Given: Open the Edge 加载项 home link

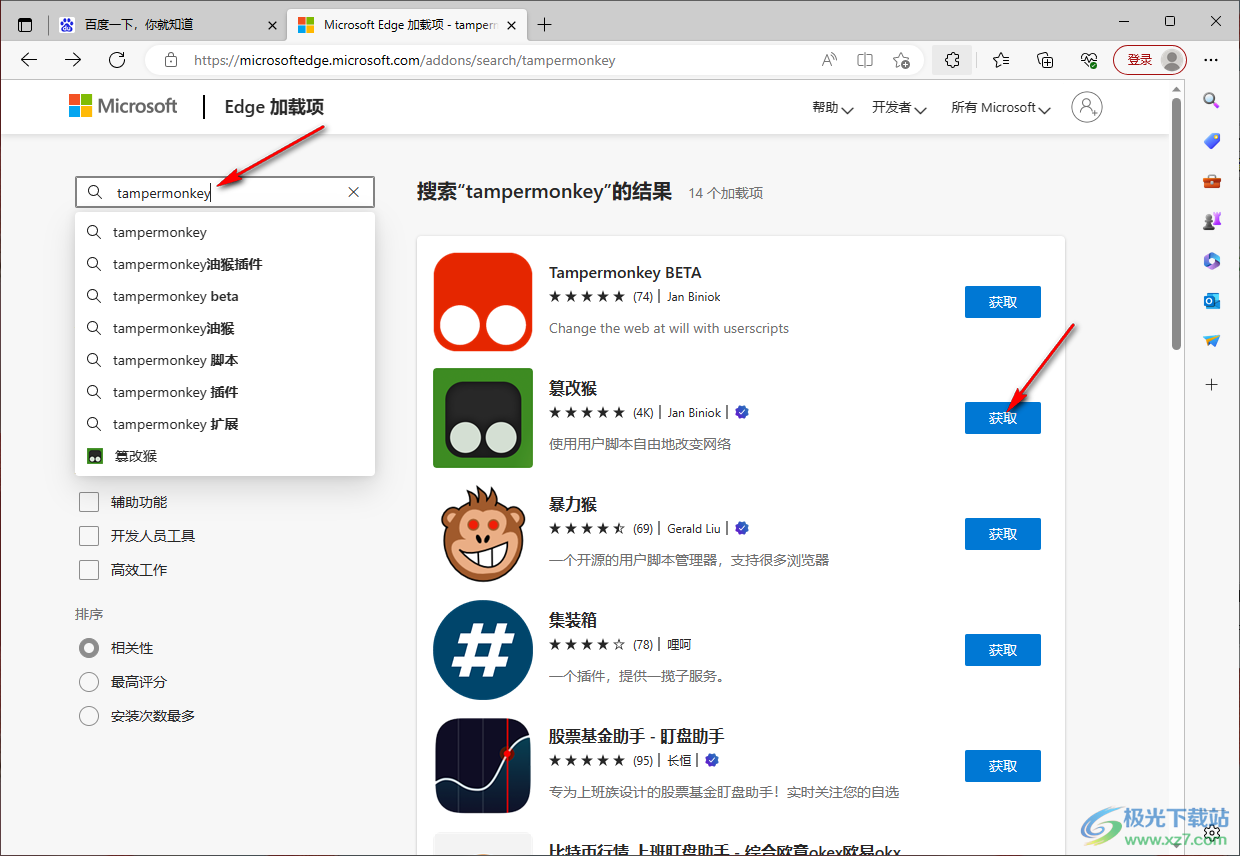Looking at the screenshot, I should [274, 107].
